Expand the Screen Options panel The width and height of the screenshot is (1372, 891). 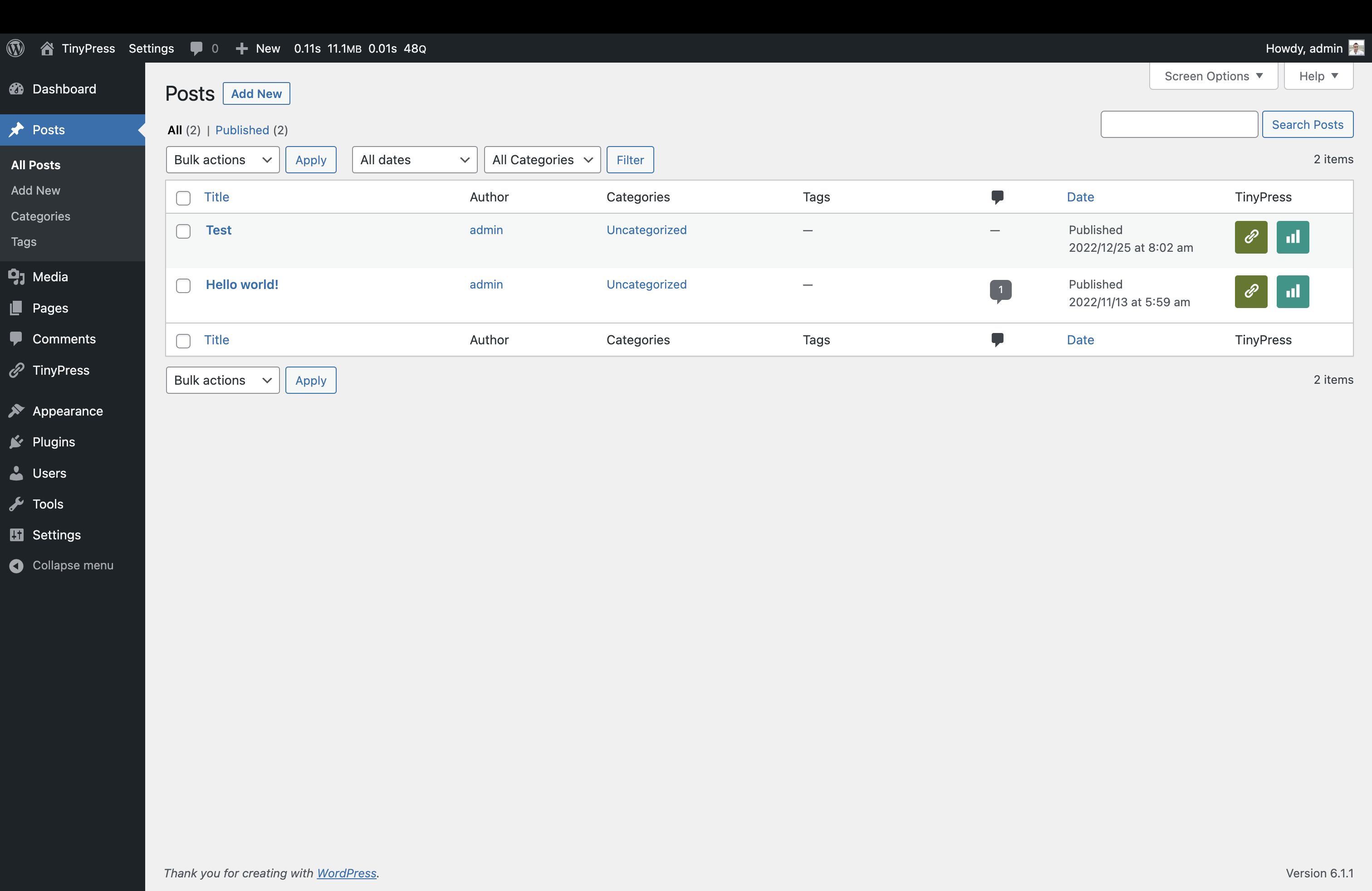pos(1214,76)
